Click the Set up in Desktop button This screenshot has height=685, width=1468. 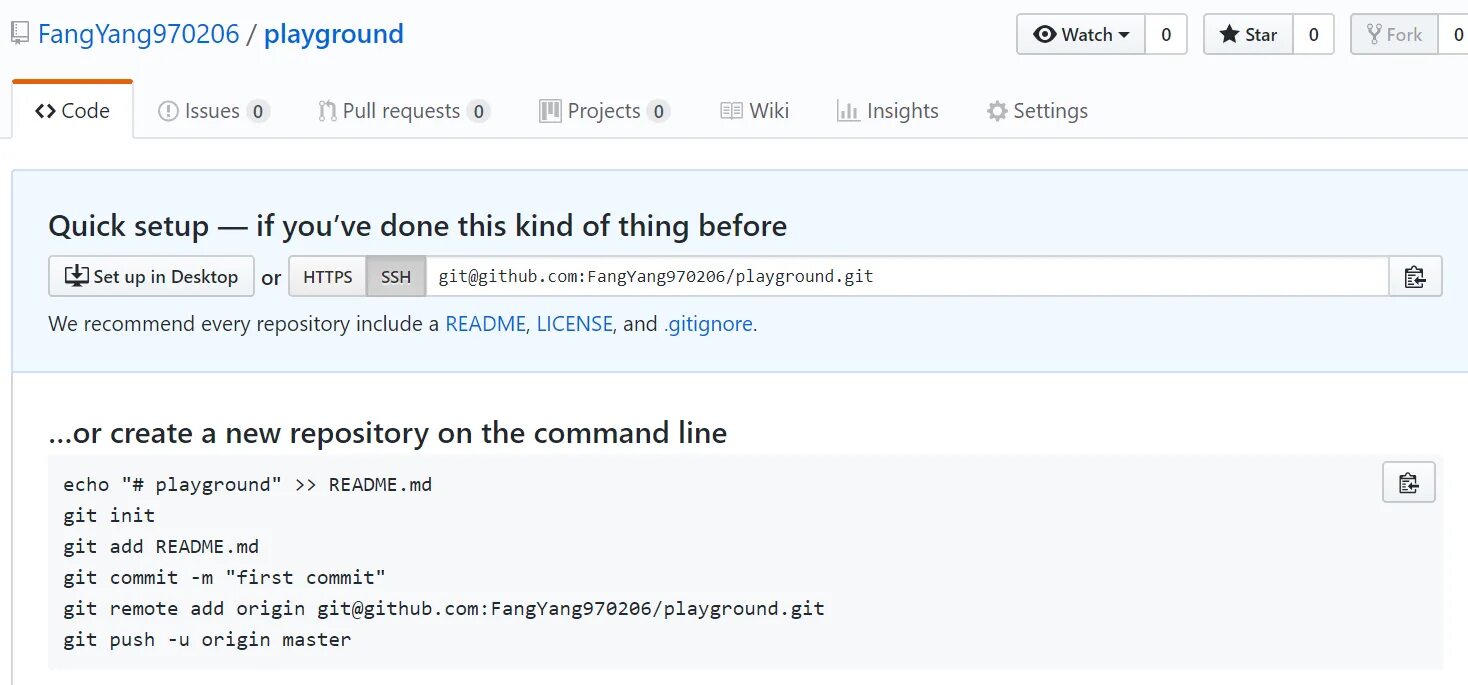click(x=151, y=277)
